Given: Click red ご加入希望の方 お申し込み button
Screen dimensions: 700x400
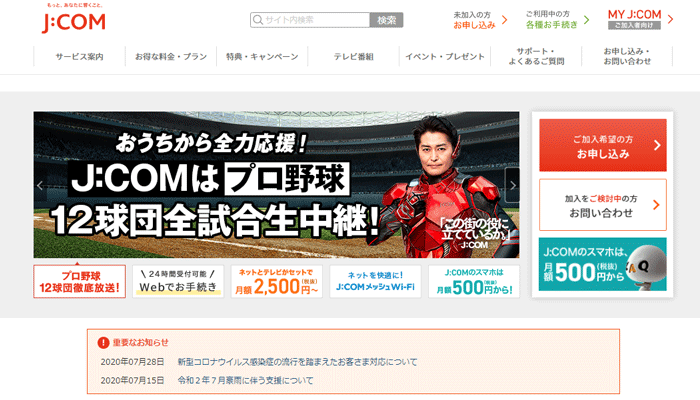Looking at the screenshot, I should (x=603, y=145).
